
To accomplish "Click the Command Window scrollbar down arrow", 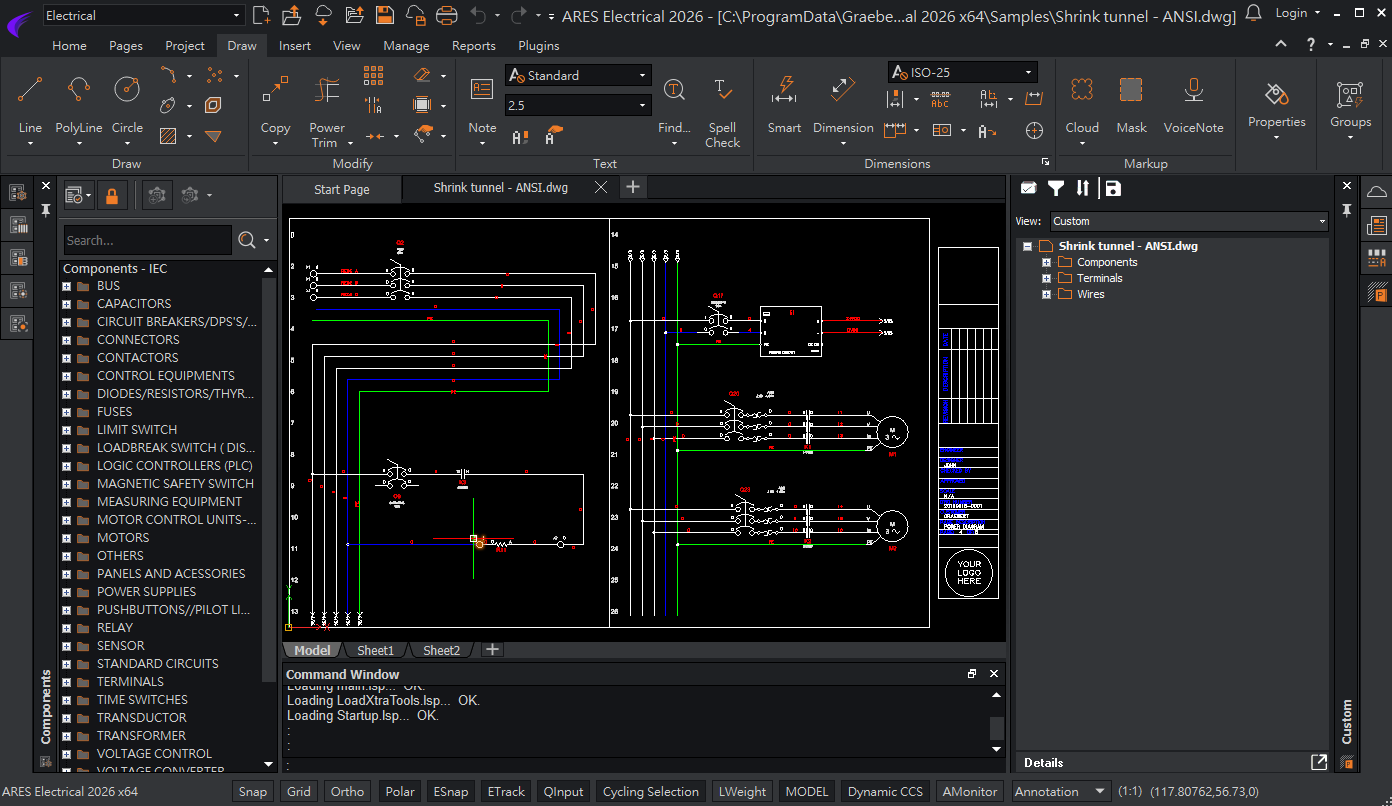I will (996, 748).
